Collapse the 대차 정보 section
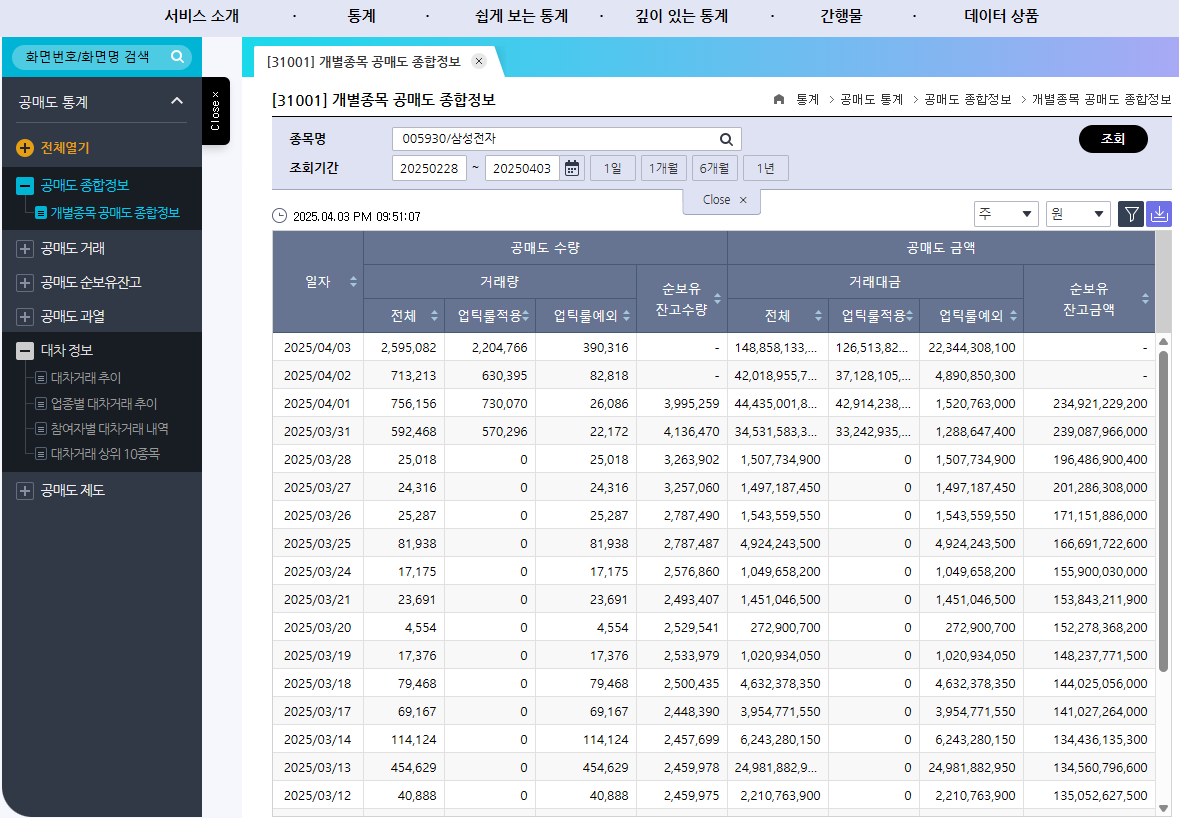The image size is (1179, 818). pyautogui.click(x=25, y=350)
